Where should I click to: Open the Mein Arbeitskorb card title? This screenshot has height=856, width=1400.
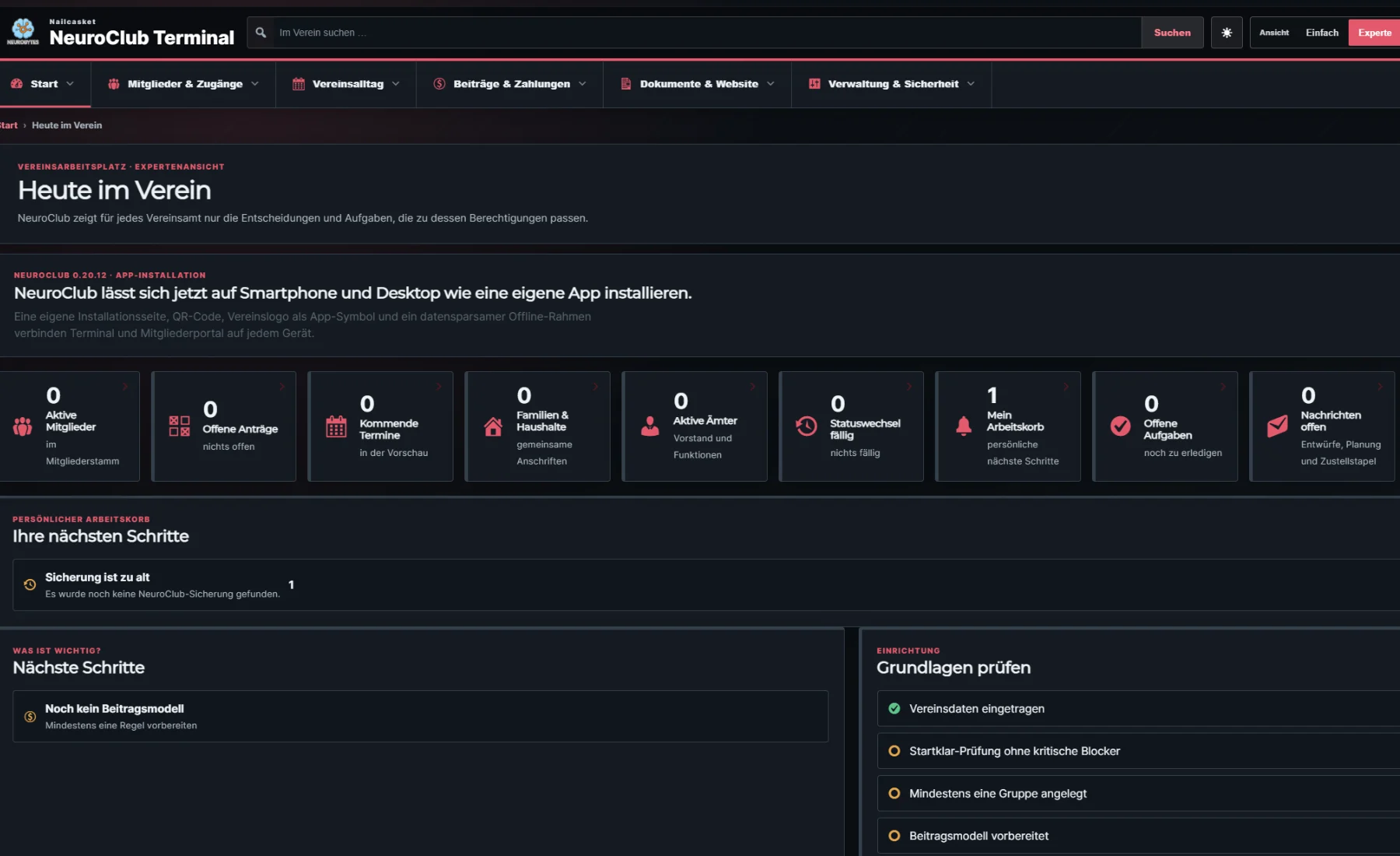(1015, 421)
